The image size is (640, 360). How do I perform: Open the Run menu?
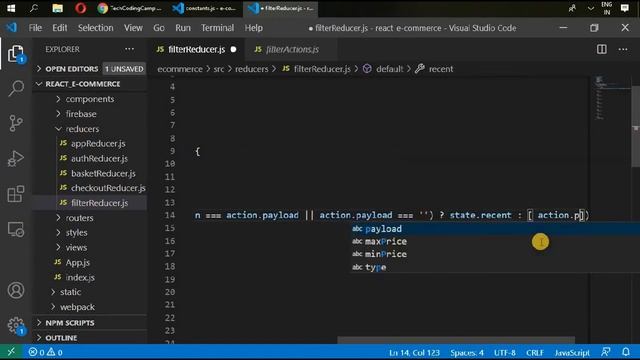[183, 28]
